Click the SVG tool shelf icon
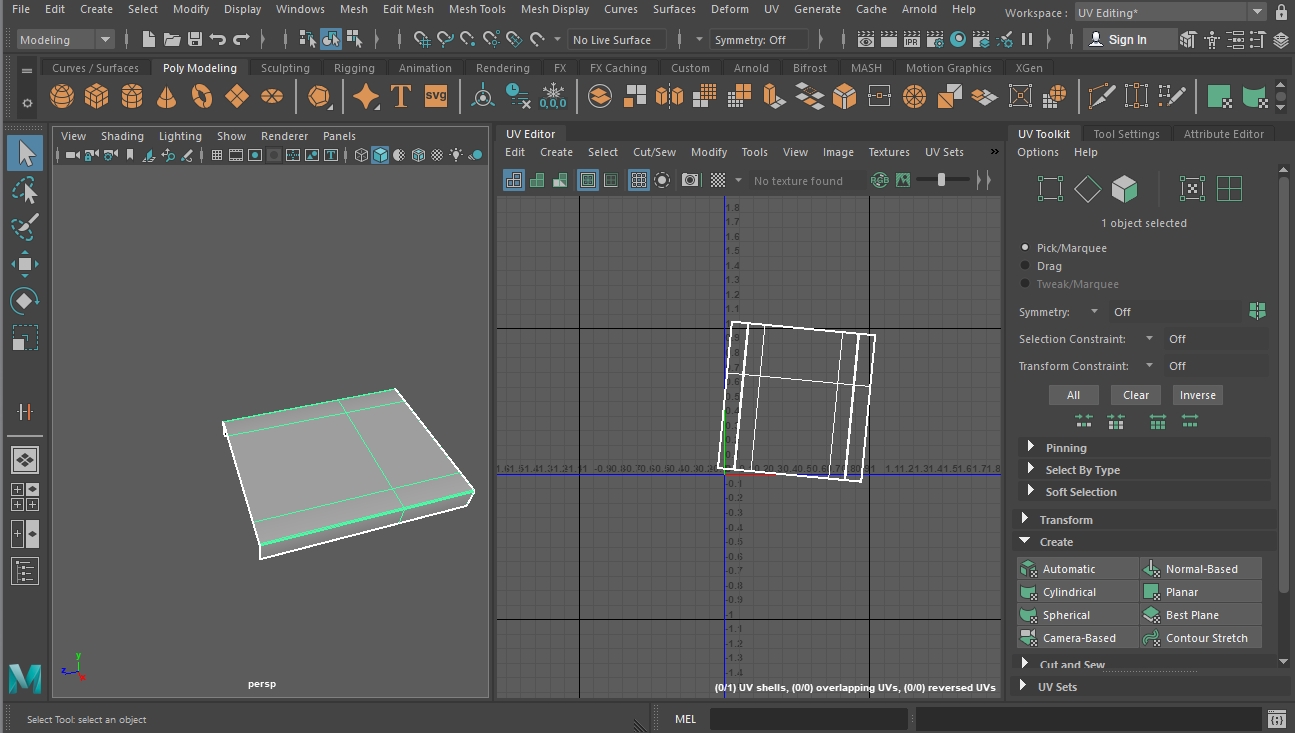The height and width of the screenshot is (733, 1295). pos(435,96)
